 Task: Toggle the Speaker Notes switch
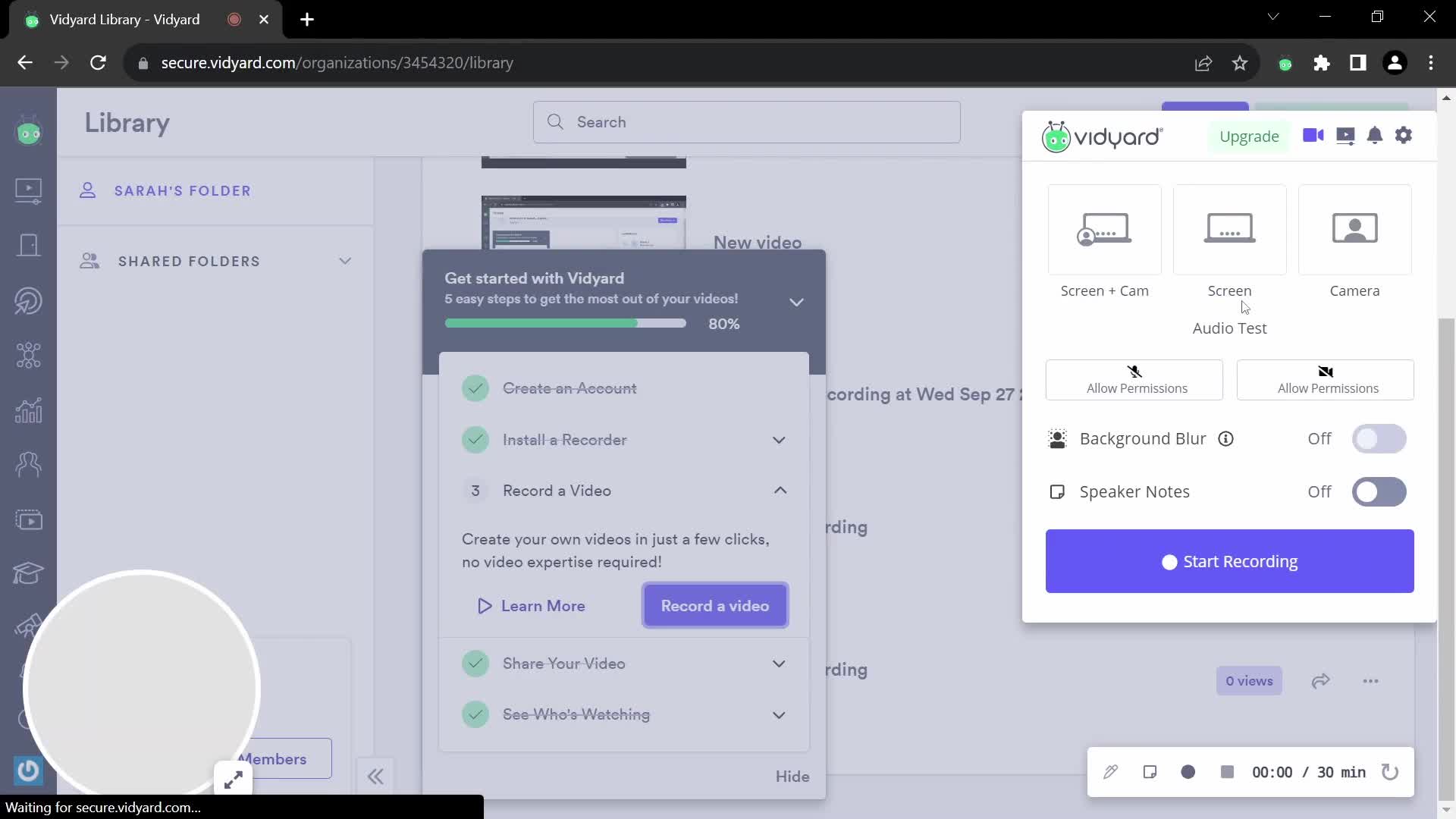click(1379, 492)
